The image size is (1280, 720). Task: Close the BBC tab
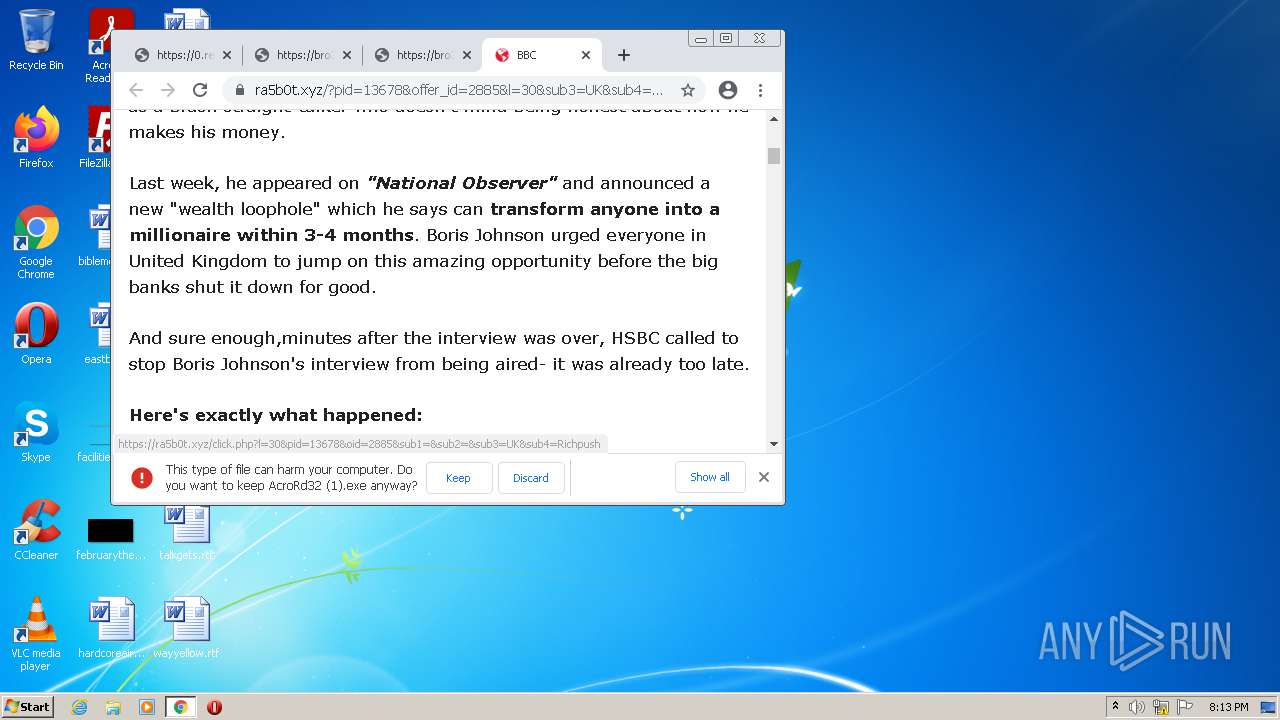coord(586,55)
